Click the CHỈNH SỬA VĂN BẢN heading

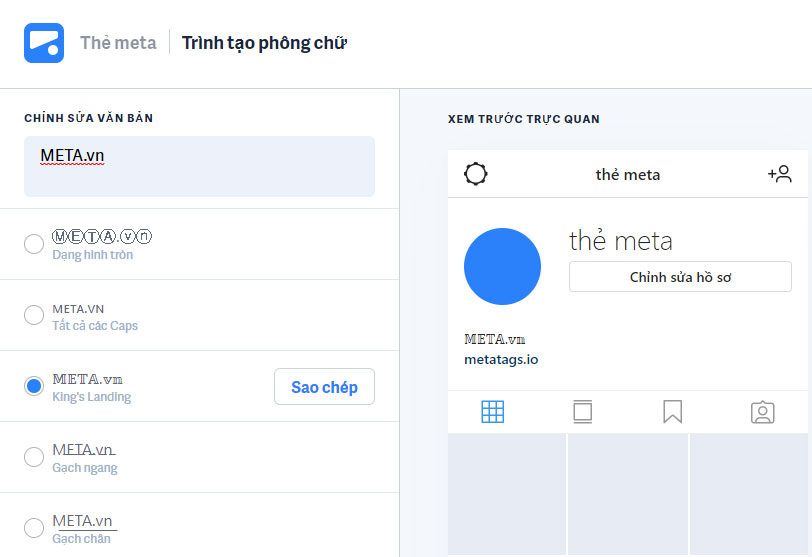click(x=89, y=118)
